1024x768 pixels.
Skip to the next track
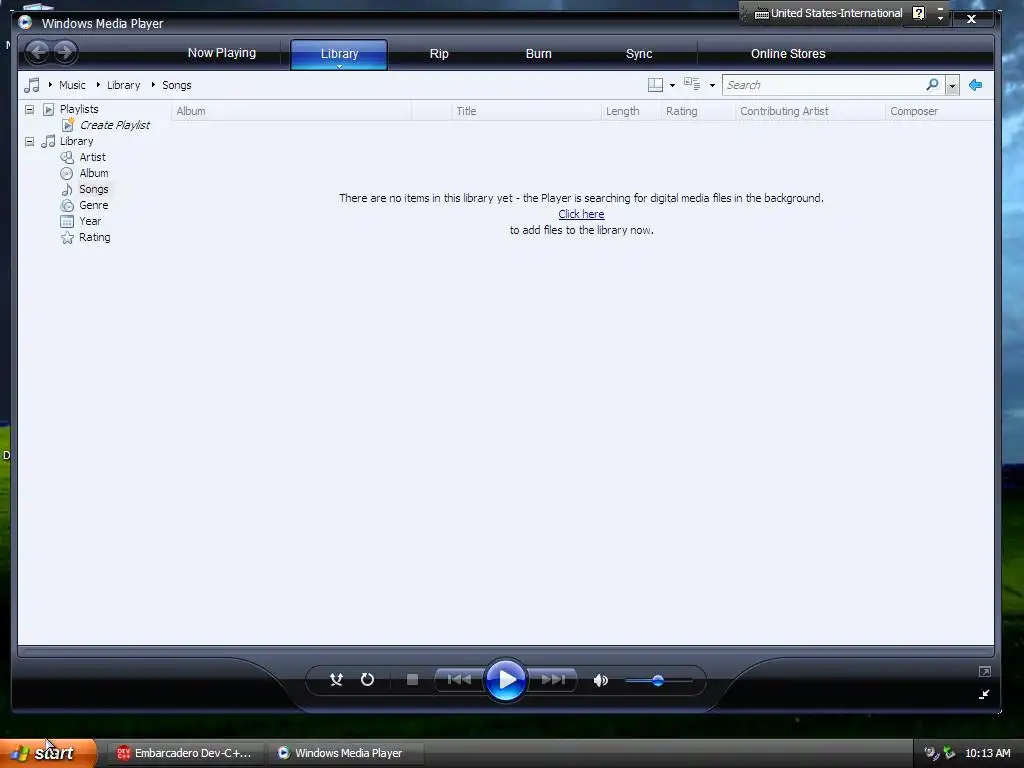552,680
